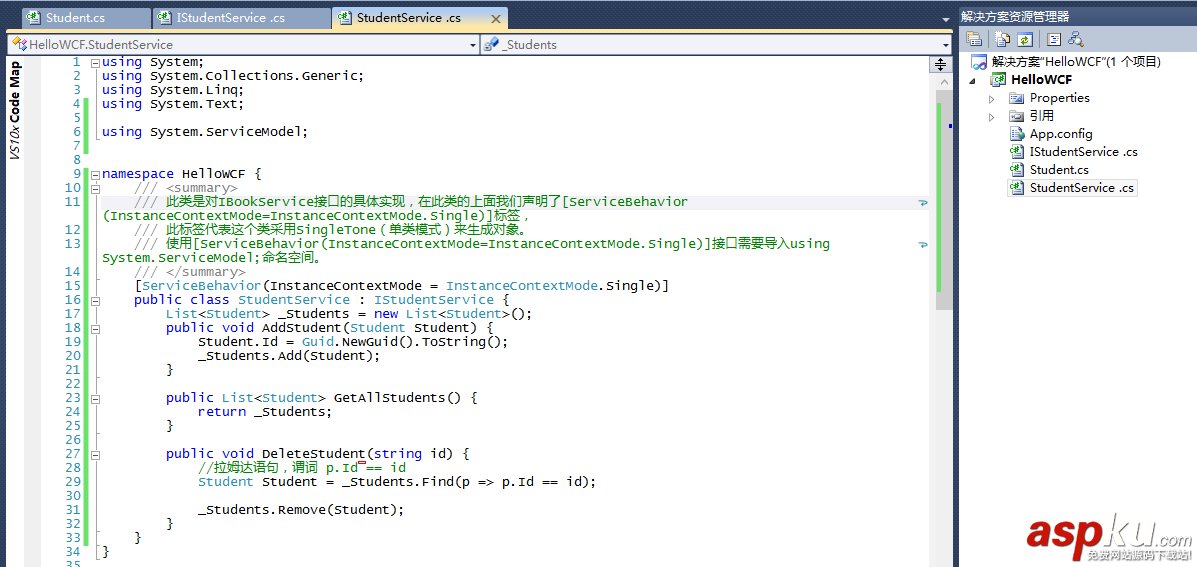Click 'IStudentService' in the class declaration
1197x567 pixels.
[434, 300]
